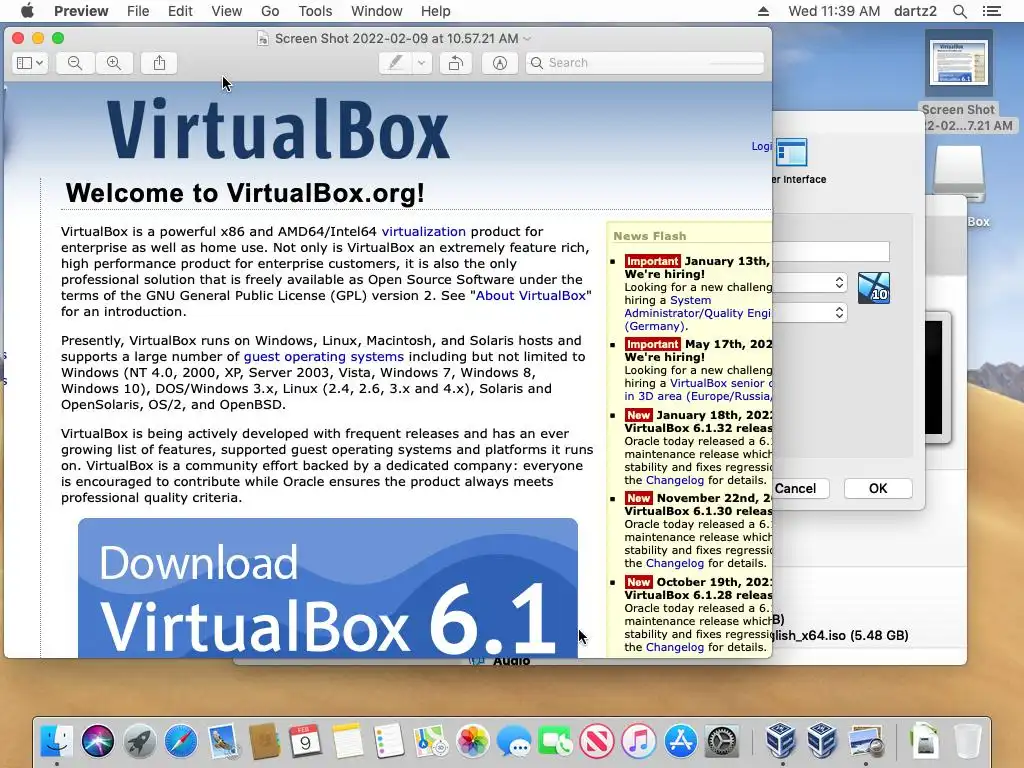The width and height of the screenshot is (1024, 768).
Task: Rotate the image with the Rotate button
Action: [456, 63]
